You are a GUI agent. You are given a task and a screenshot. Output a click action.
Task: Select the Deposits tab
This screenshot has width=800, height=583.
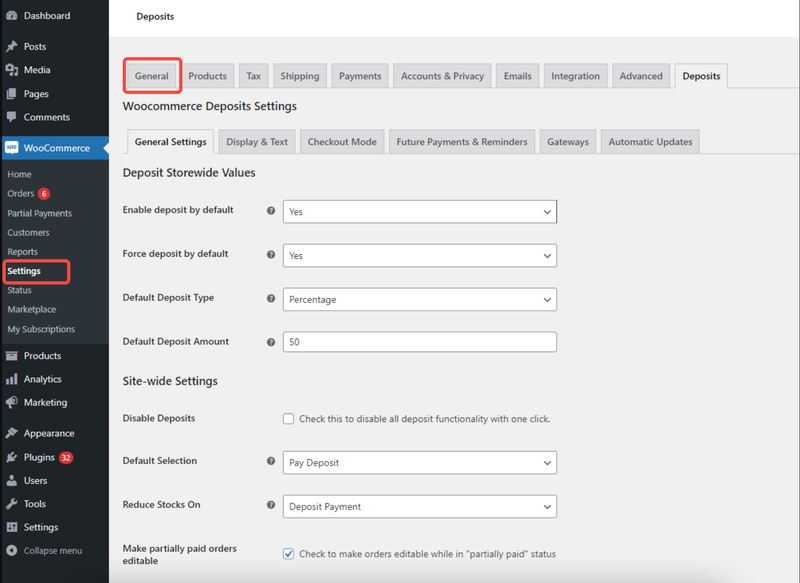701,76
